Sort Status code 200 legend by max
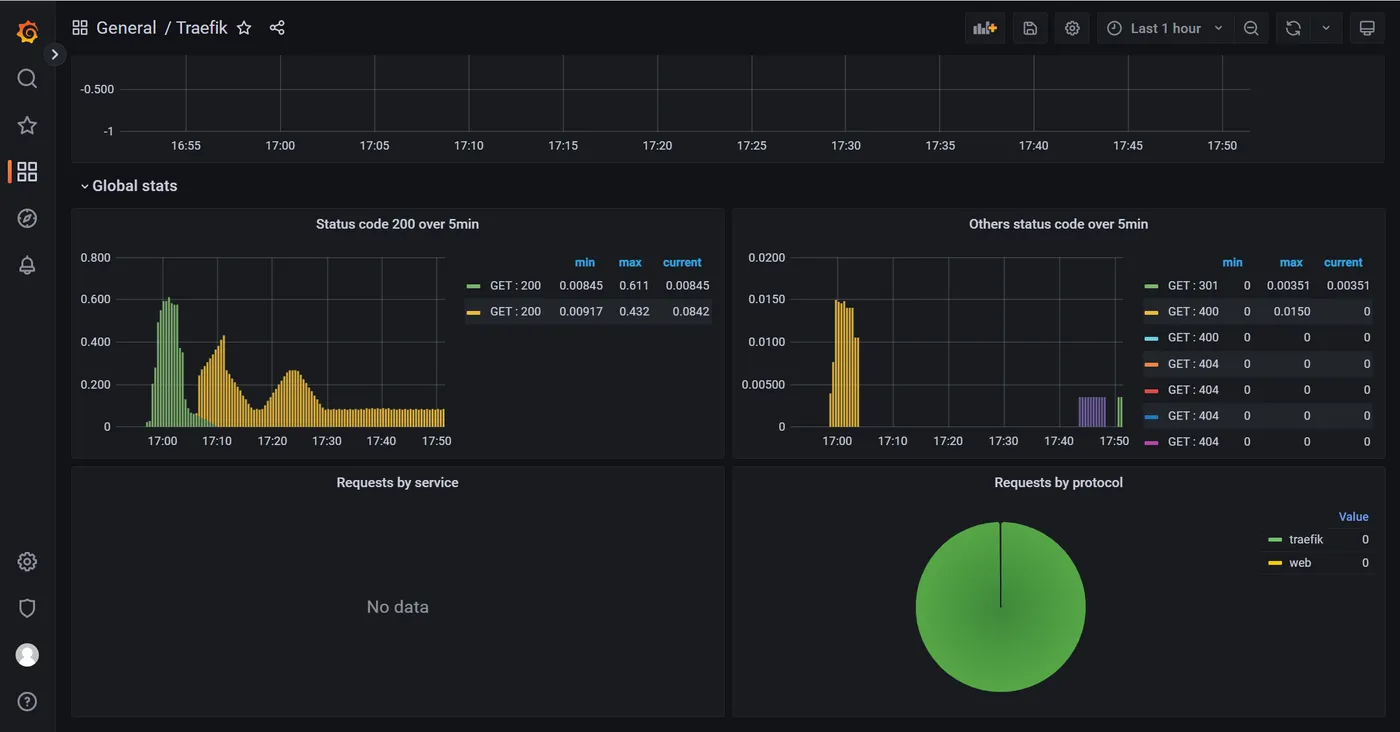The image size is (1400, 732). 630,262
